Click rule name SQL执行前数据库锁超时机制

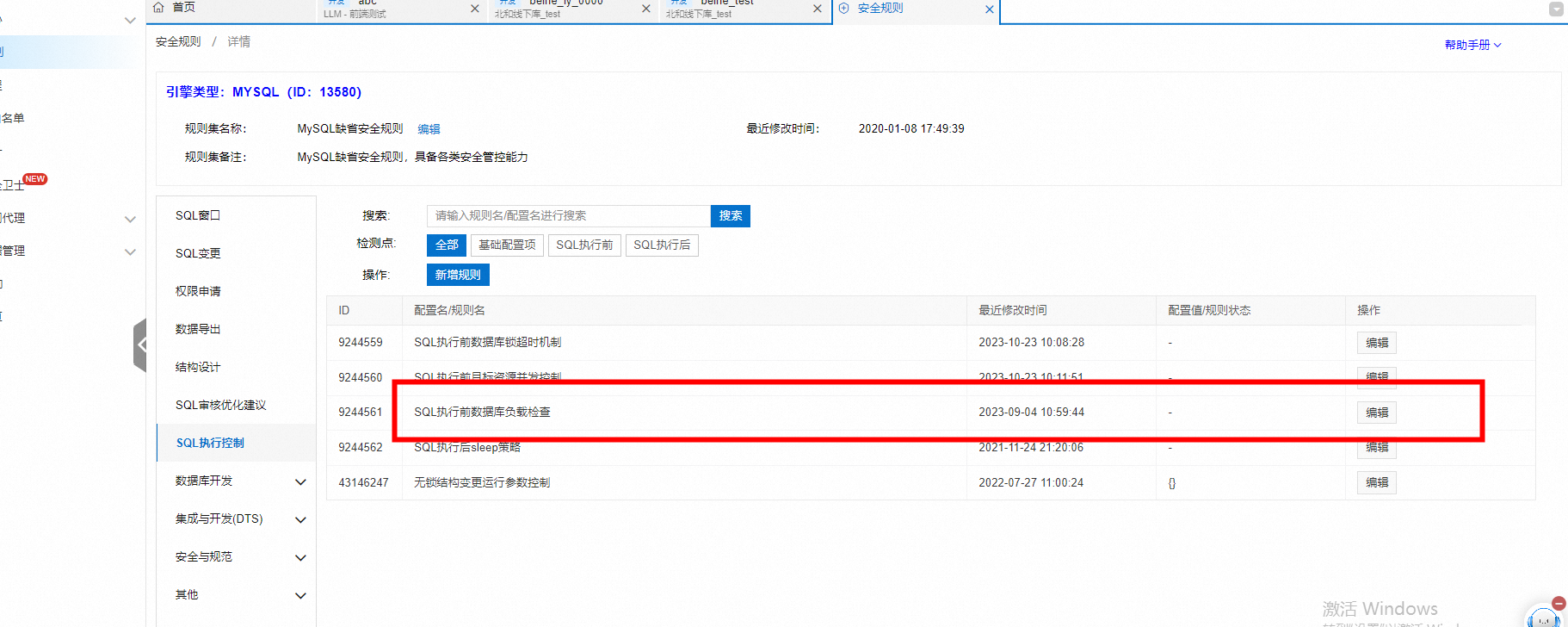[x=487, y=343]
